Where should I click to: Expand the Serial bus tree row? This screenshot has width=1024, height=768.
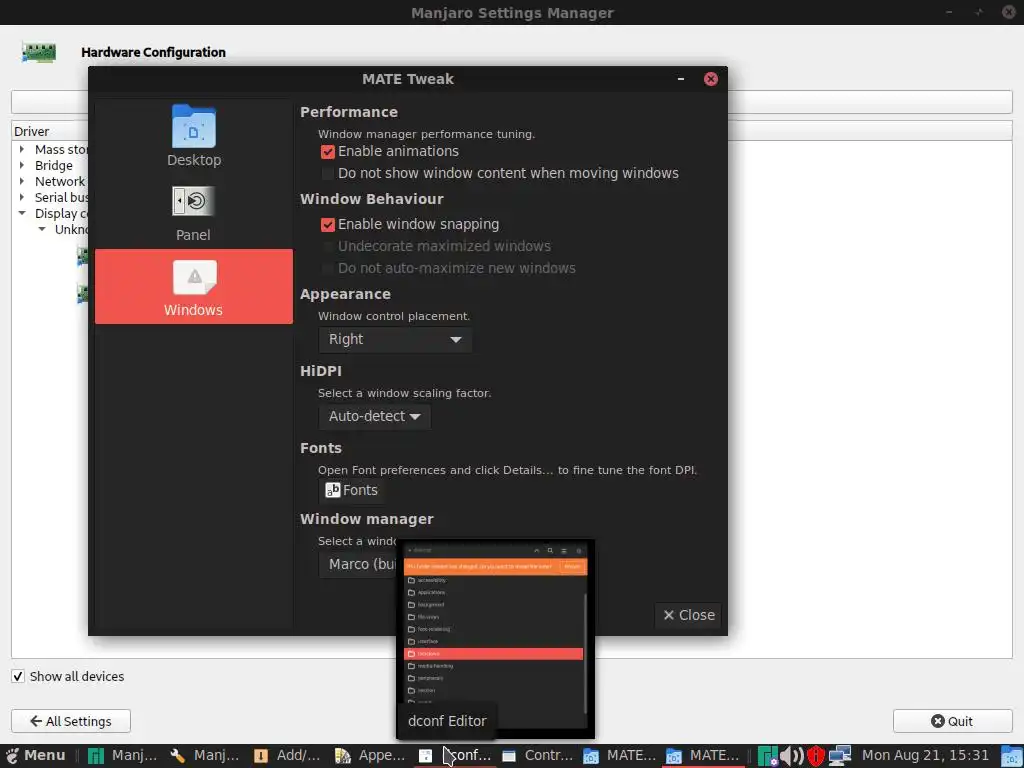click(22, 197)
